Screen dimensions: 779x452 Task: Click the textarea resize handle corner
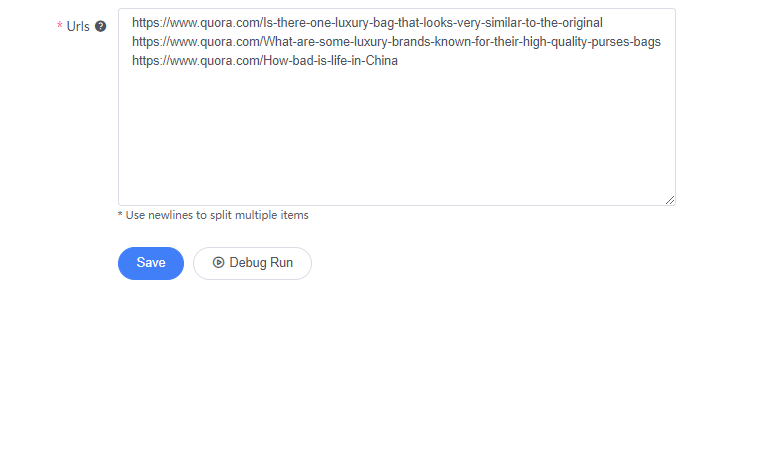point(670,200)
